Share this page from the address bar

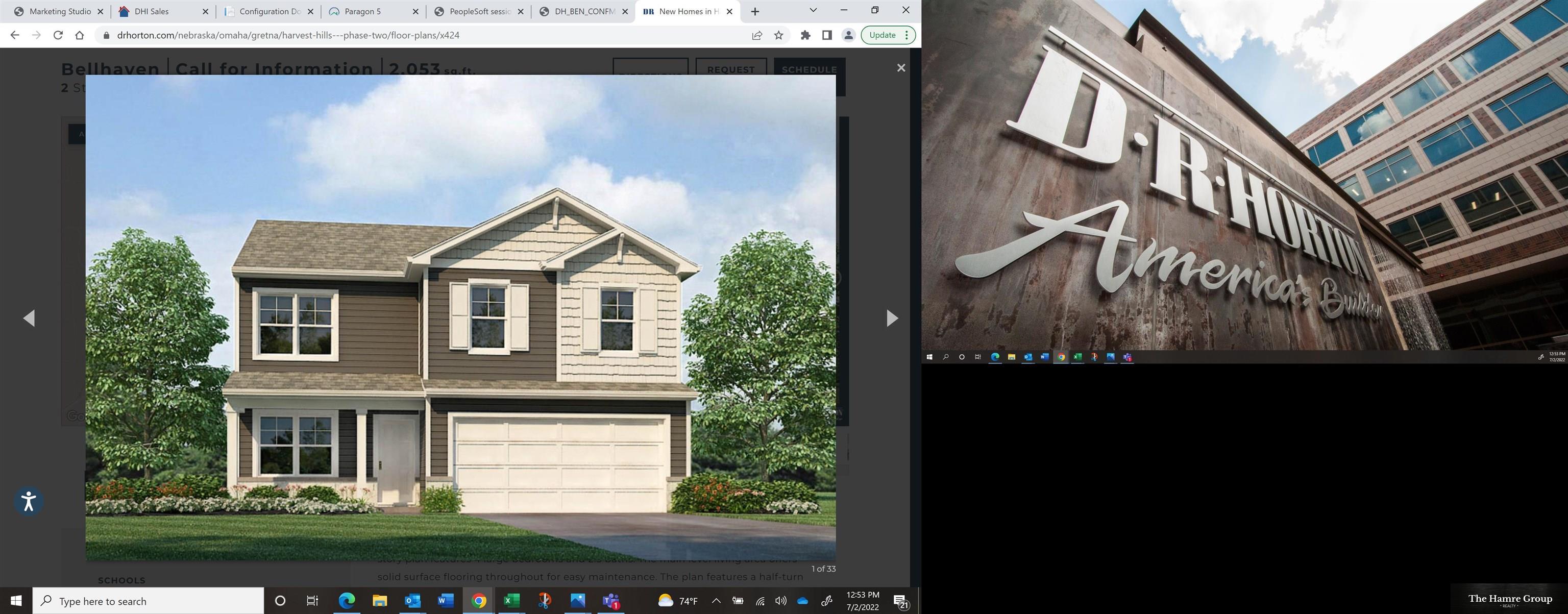[x=756, y=35]
